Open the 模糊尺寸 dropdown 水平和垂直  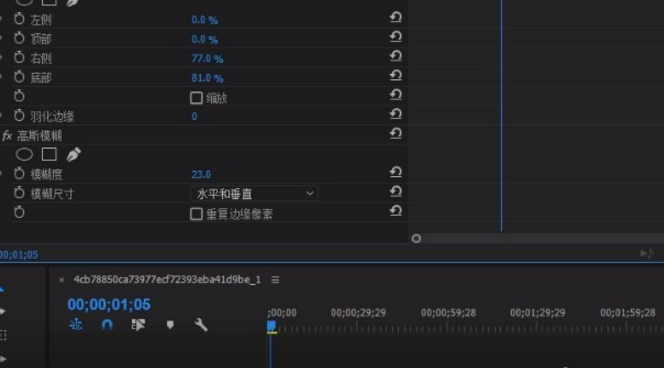coord(254,194)
